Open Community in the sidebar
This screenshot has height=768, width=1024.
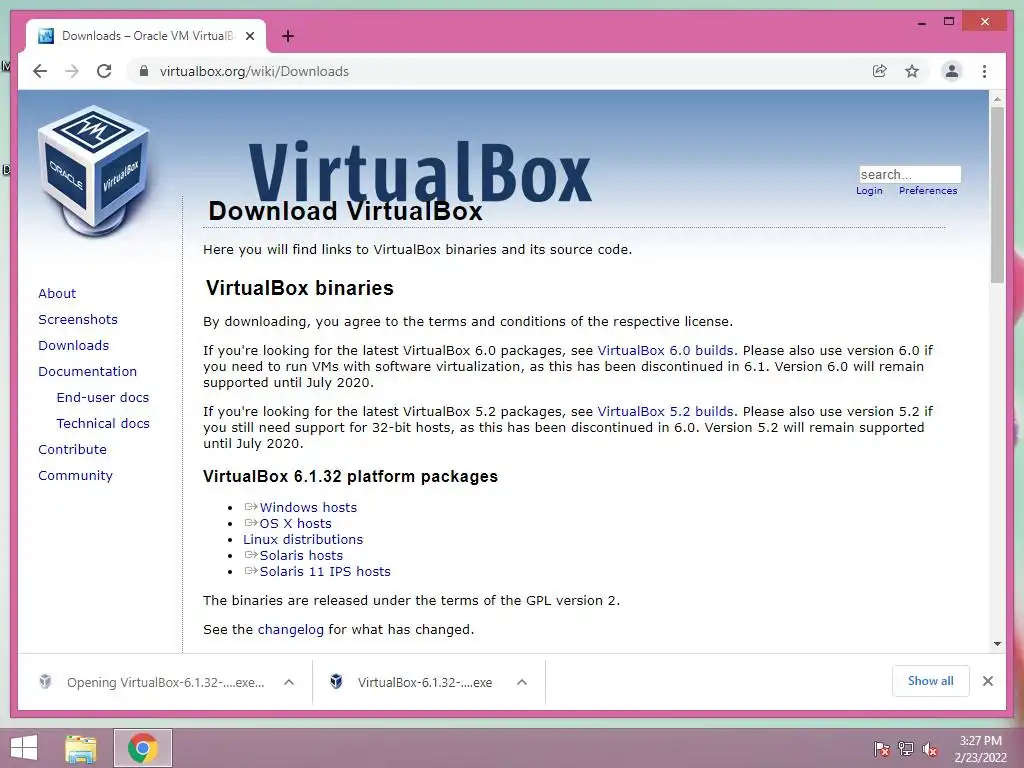(75, 476)
